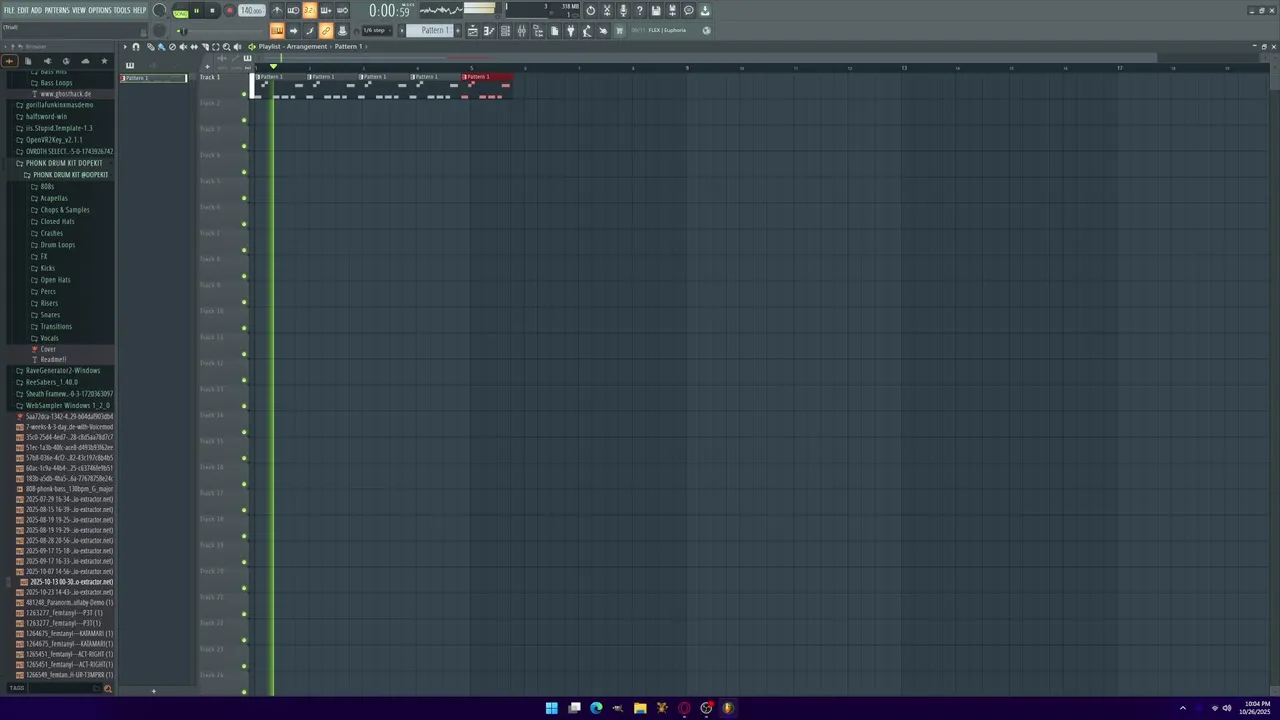Image resolution: width=1280 pixels, height=720 pixels.
Task: Click the Stop playback button
Action: pos(212,10)
